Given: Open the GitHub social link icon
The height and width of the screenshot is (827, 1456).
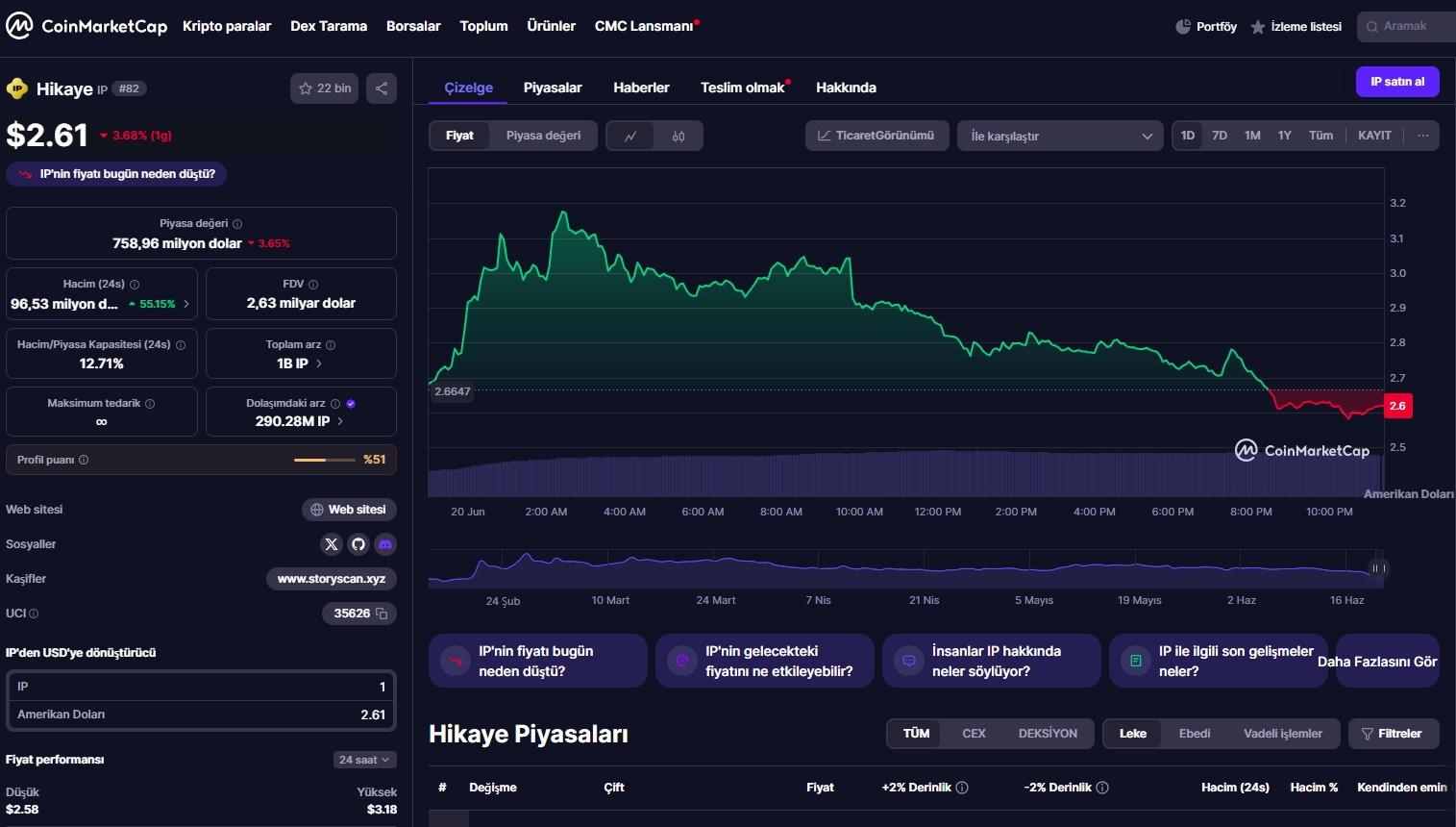Looking at the screenshot, I should click(358, 544).
